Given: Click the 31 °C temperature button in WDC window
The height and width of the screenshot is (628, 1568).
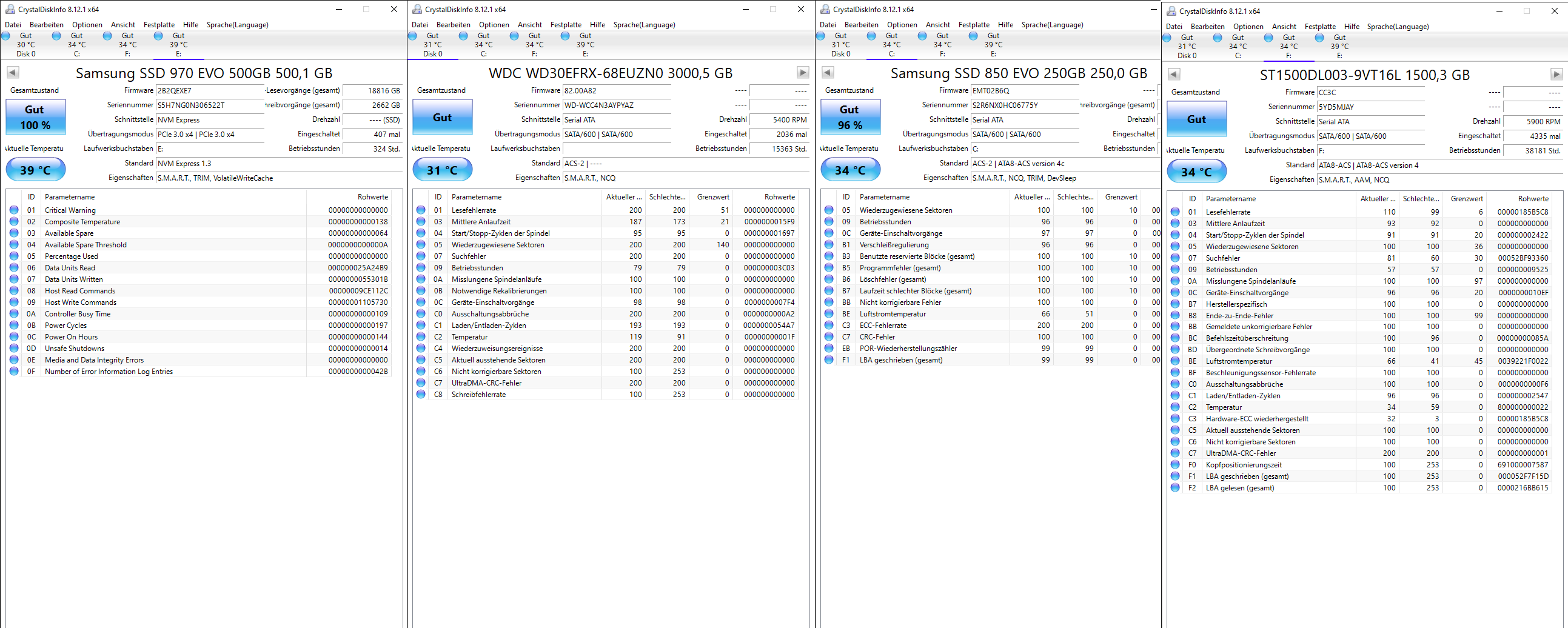Looking at the screenshot, I should pos(443,170).
